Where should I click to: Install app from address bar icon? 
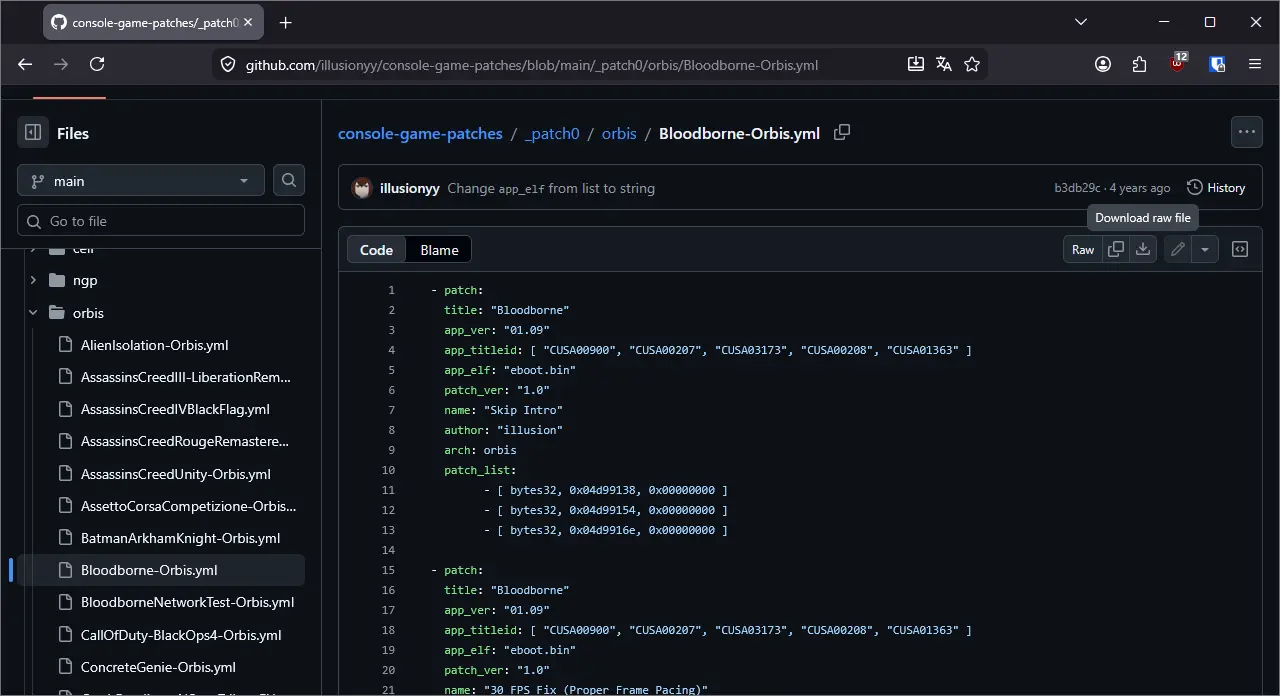coord(916,64)
